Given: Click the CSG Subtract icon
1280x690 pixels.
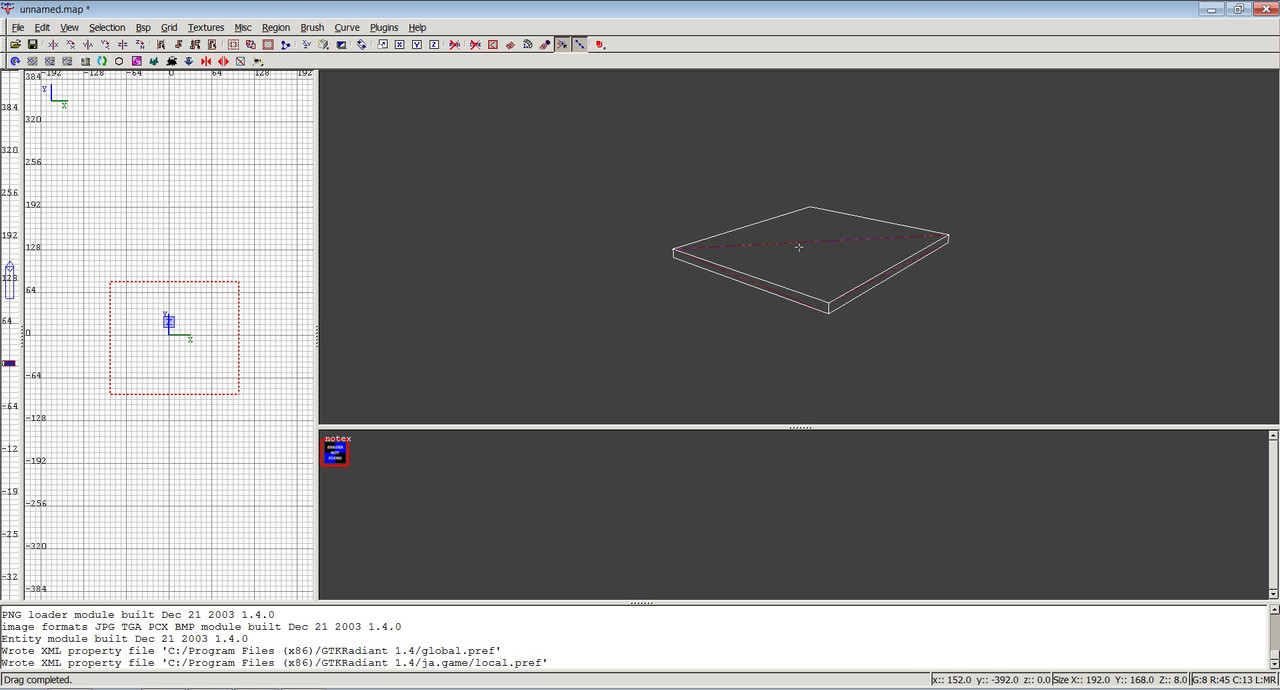Looking at the screenshot, I should [233, 45].
